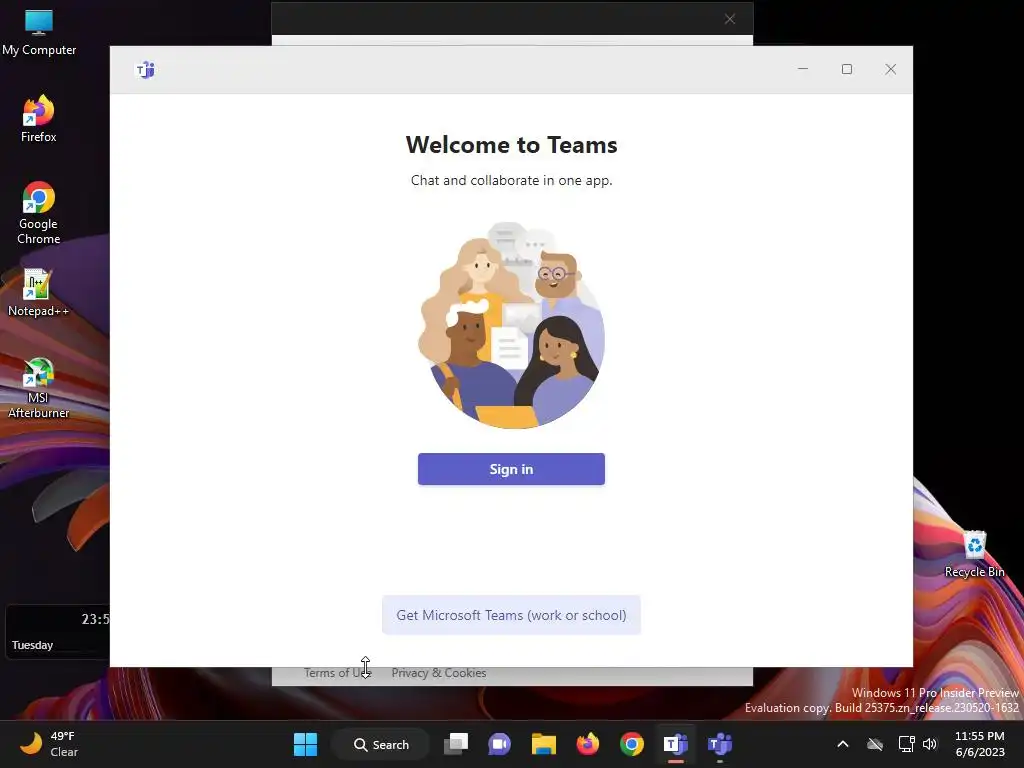Open the clock showing 11:55 PM
This screenshot has height=768, width=1024.
(980, 744)
